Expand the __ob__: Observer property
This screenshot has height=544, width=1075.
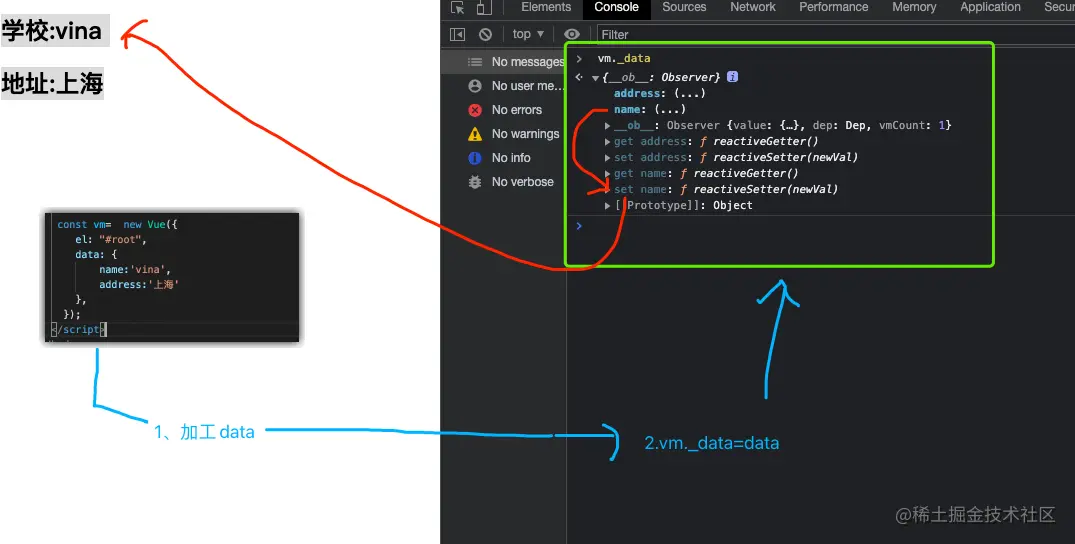[x=607, y=126]
